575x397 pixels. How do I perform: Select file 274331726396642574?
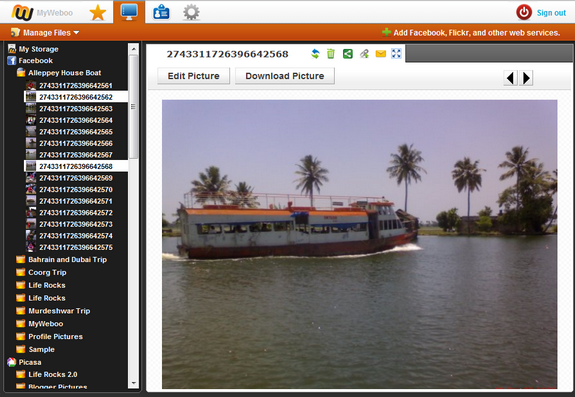[76, 236]
